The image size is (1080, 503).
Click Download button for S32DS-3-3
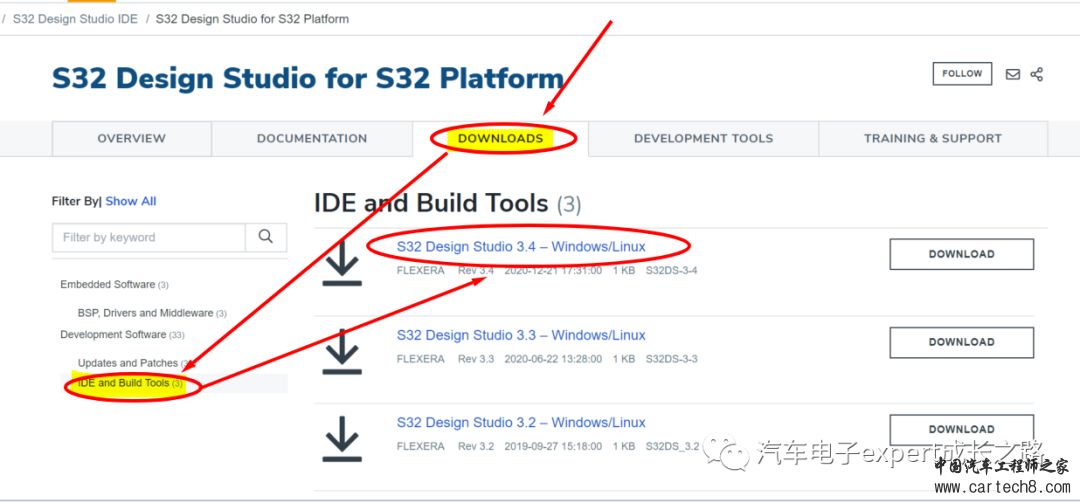coord(962,342)
